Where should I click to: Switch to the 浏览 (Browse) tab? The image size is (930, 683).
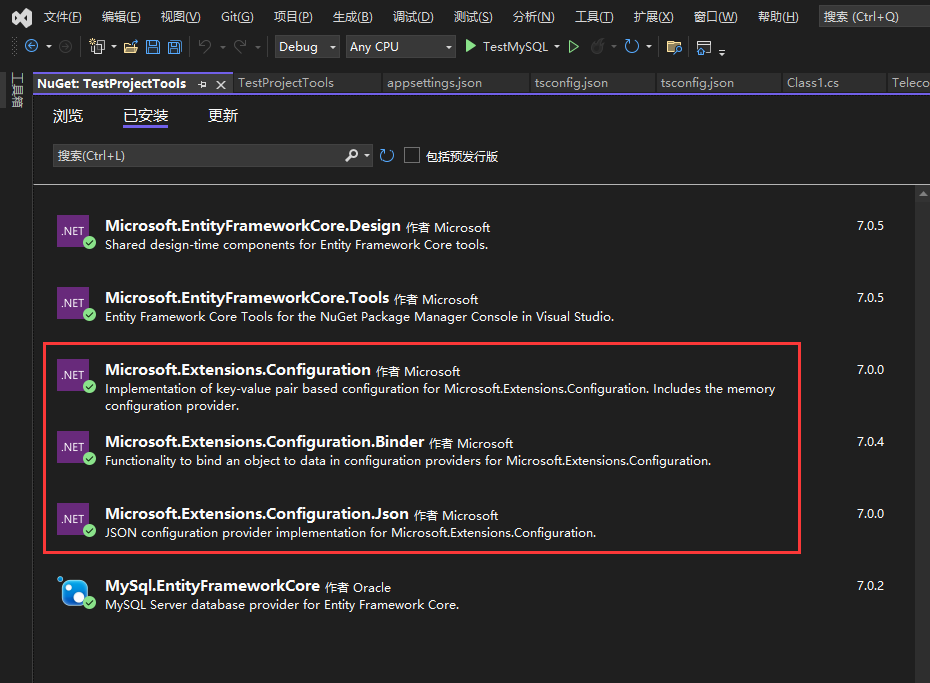pos(68,116)
